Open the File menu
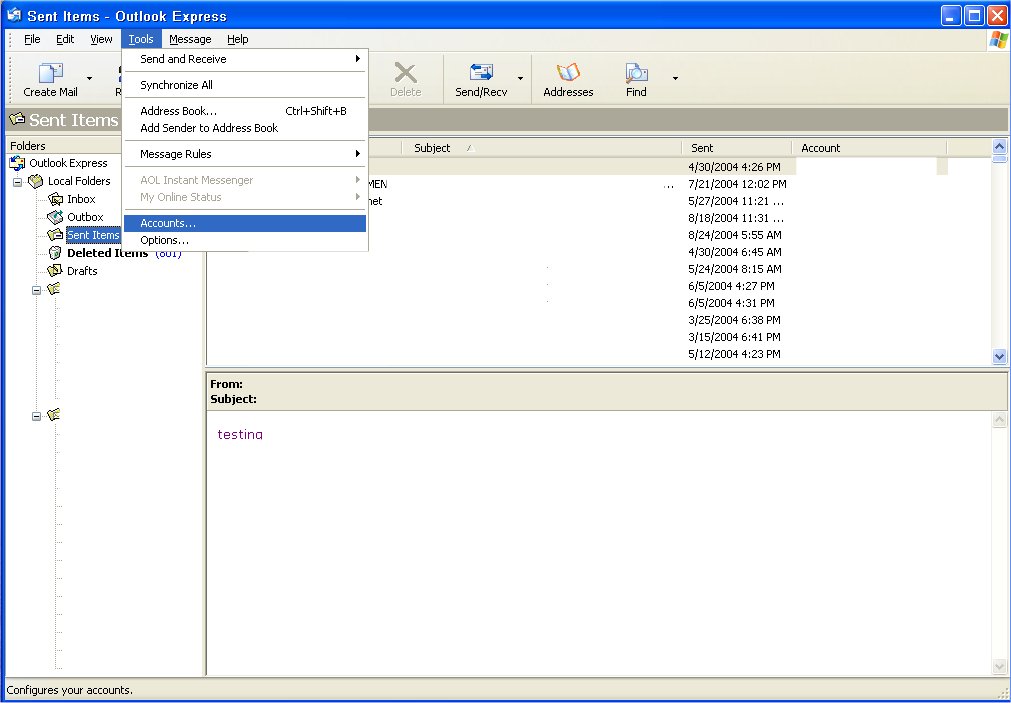 (32, 39)
